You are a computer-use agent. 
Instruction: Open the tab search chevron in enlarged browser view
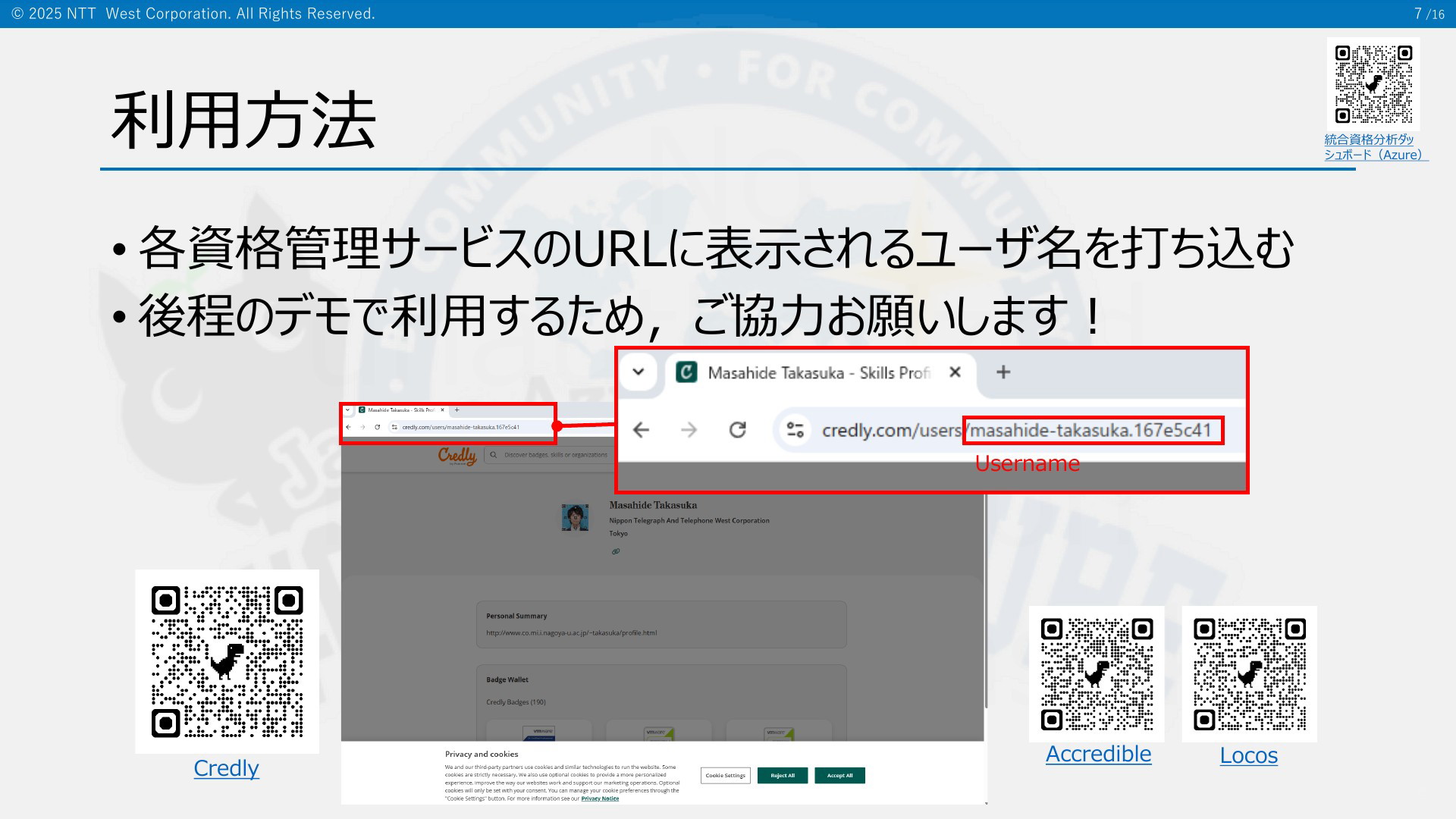(639, 372)
